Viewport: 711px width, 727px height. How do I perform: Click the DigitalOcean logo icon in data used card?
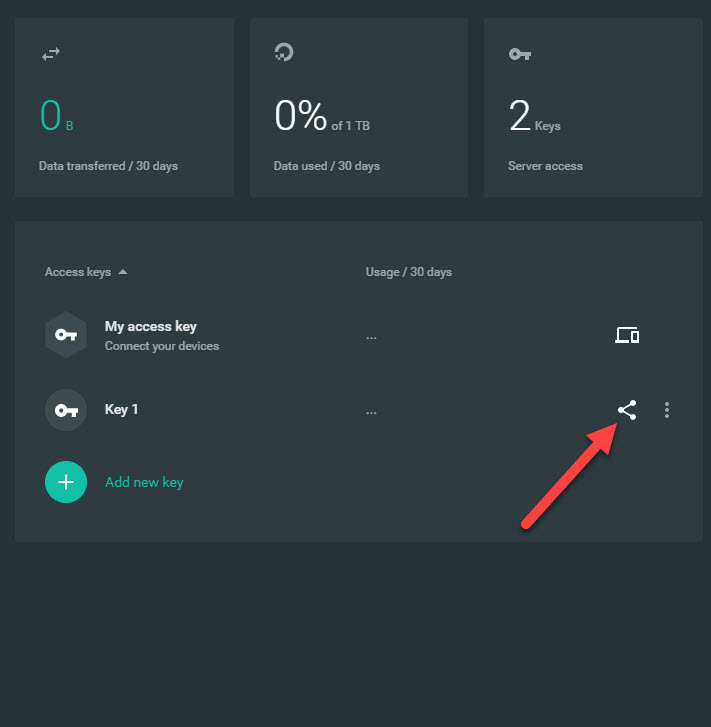(x=284, y=52)
